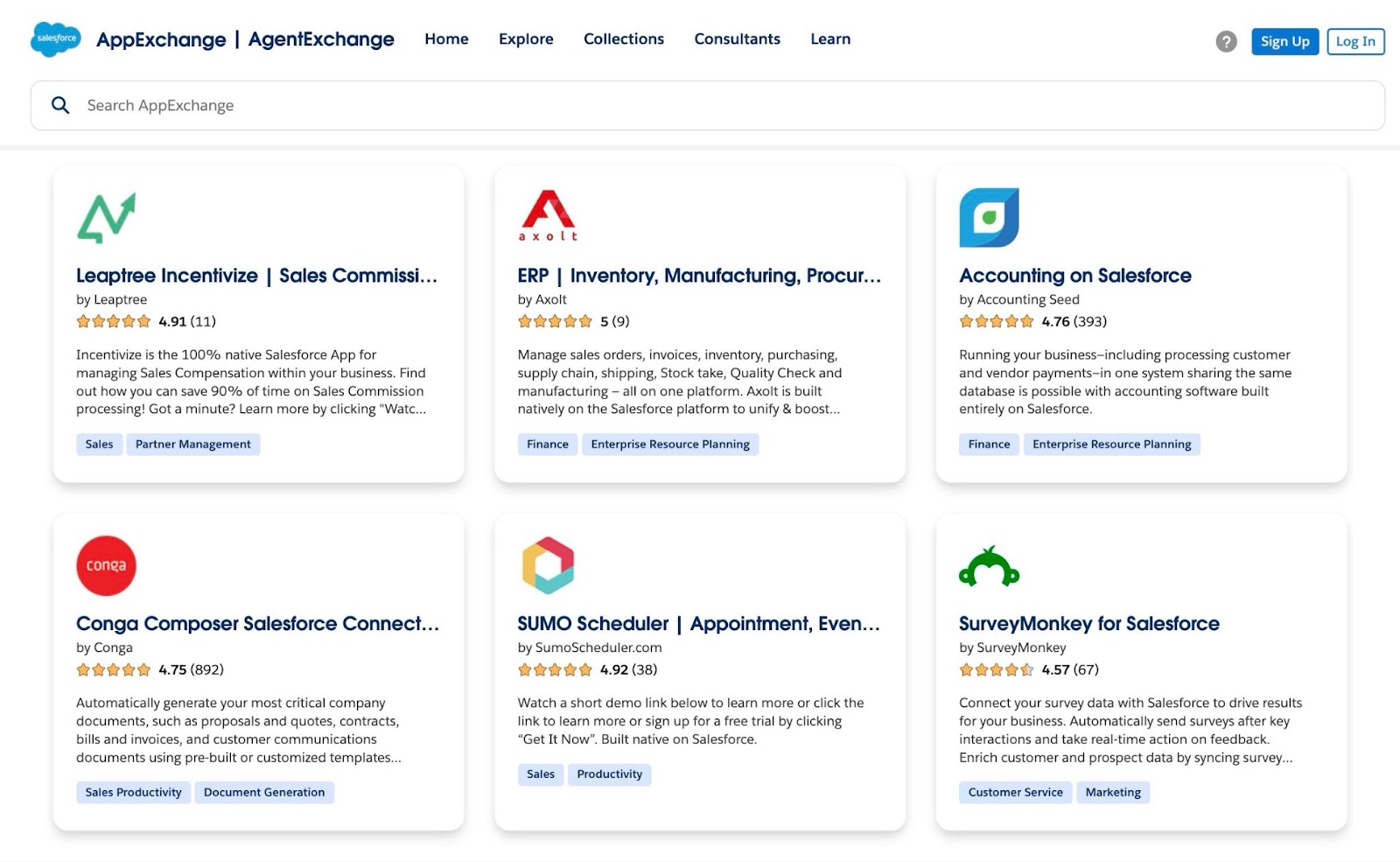The width and height of the screenshot is (1400, 862).
Task: Select the Marketing tag
Action: point(1113,793)
